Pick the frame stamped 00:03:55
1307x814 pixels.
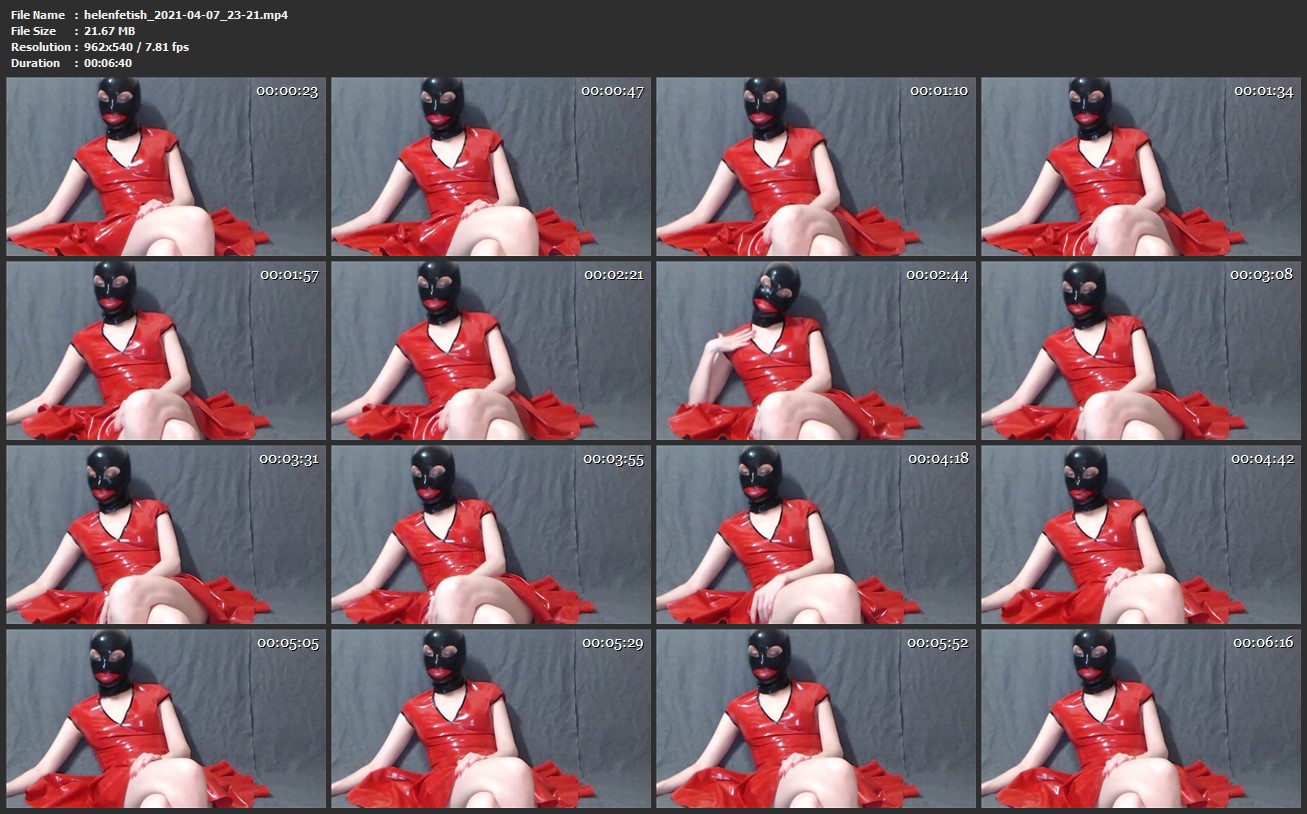[491, 535]
